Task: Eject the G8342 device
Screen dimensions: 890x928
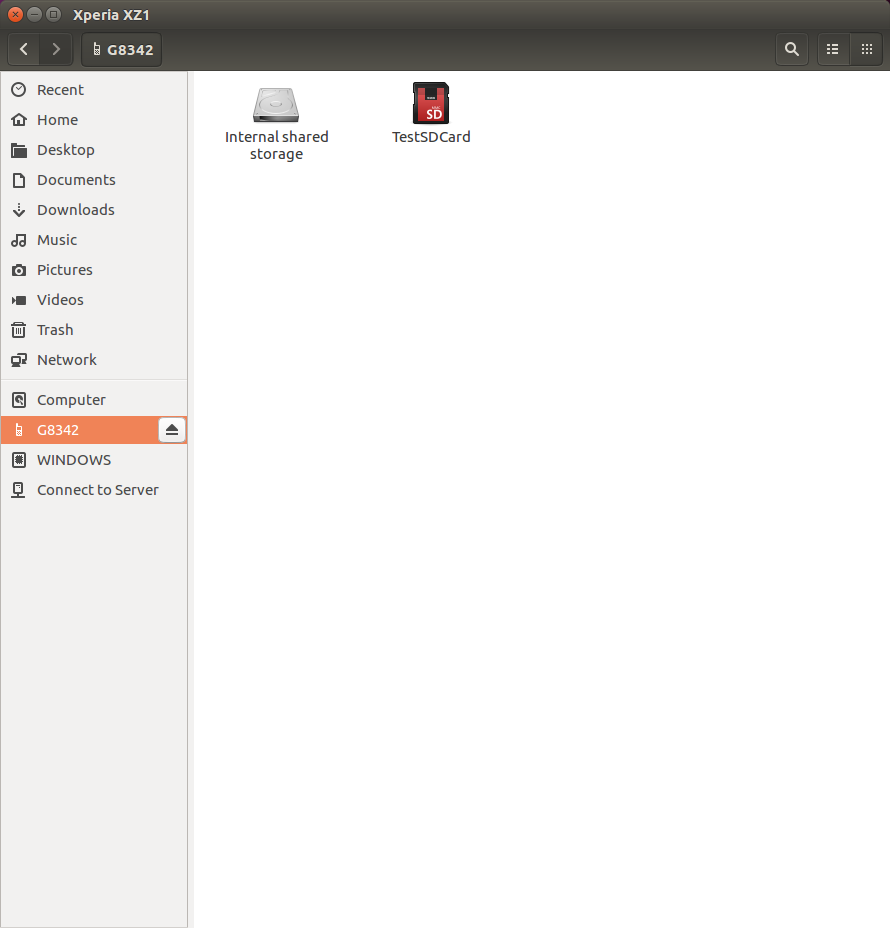Action: (x=171, y=429)
